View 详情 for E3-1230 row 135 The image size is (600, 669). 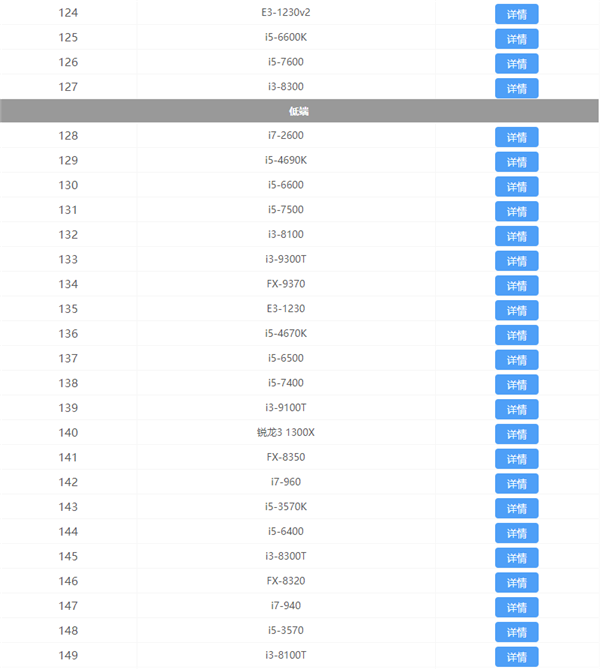pos(516,310)
